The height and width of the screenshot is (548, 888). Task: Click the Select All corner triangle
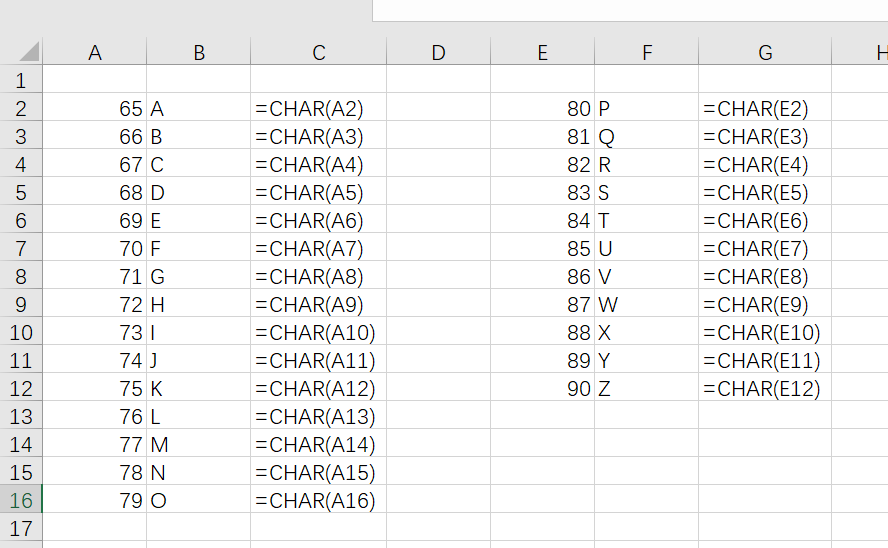pyautogui.click(x=28, y=52)
